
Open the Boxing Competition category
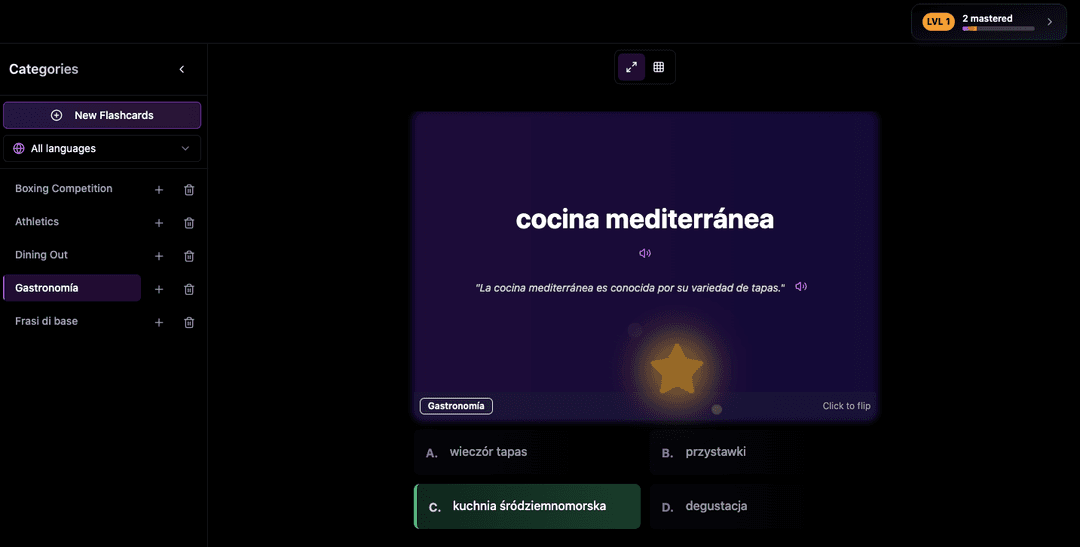[x=64, y=189]
